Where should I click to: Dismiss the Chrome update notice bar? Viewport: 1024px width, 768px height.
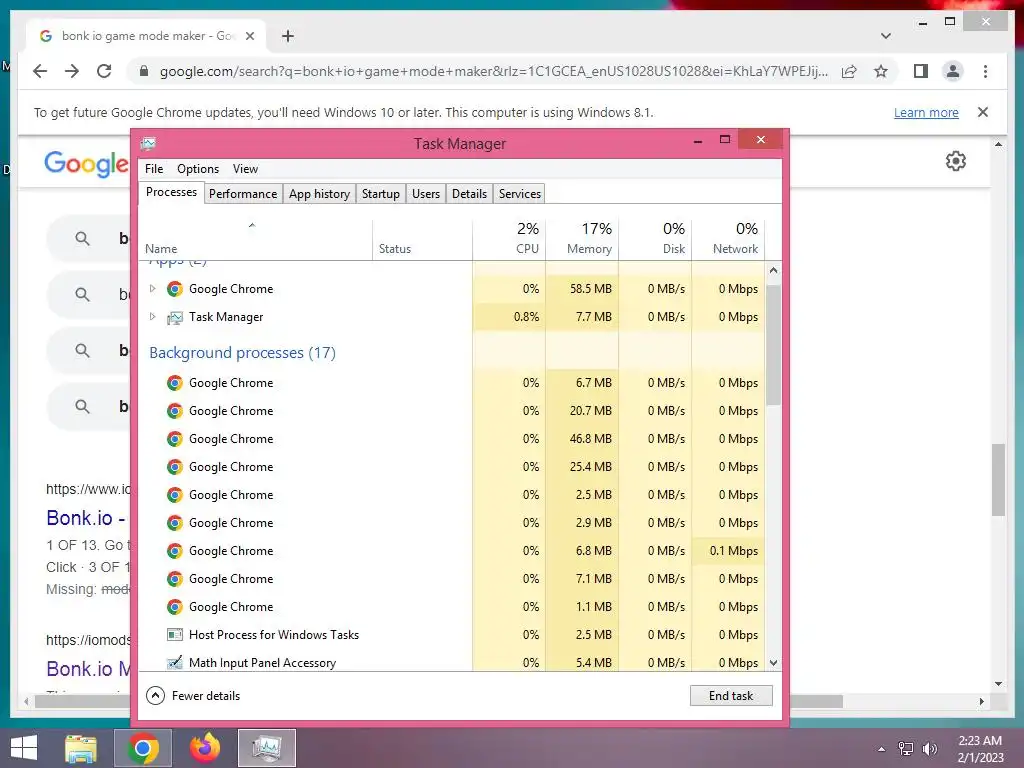pyautogui.click(x=983, y=112)
